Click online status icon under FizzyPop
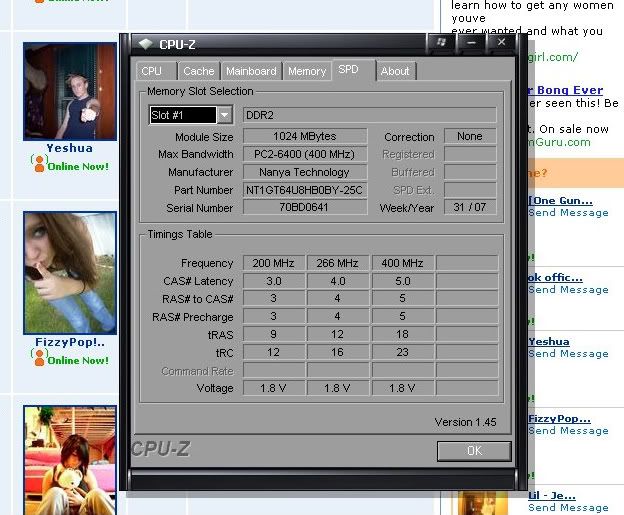624x515 pixels. (x=39, y=357)
